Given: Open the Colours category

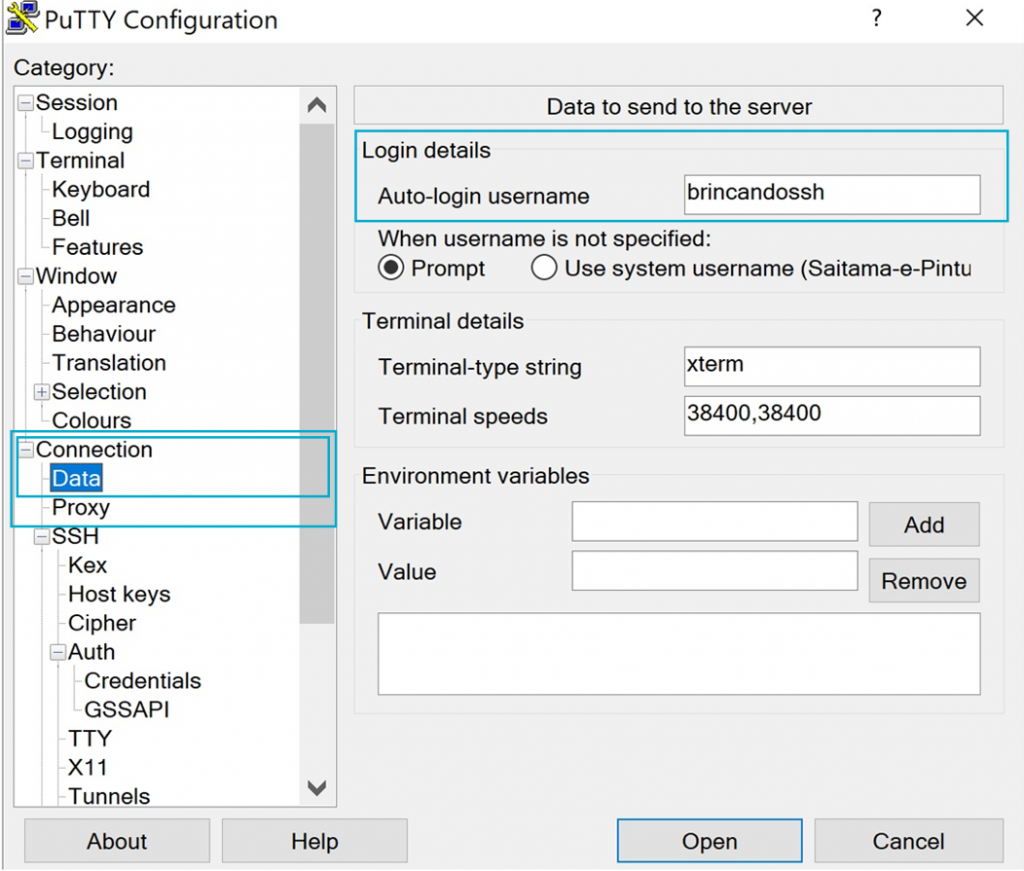Looking at the screenshot, I should pyautogui.click(x=91, y=420).
